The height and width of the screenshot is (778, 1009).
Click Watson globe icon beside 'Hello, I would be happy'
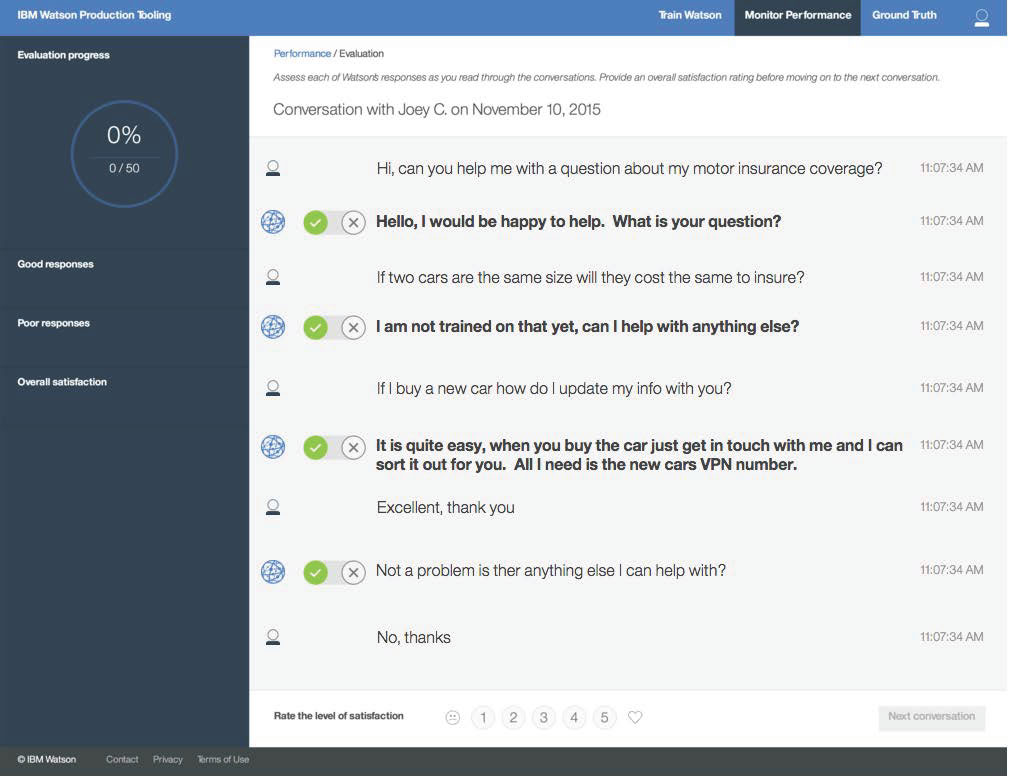pos(273,222)
